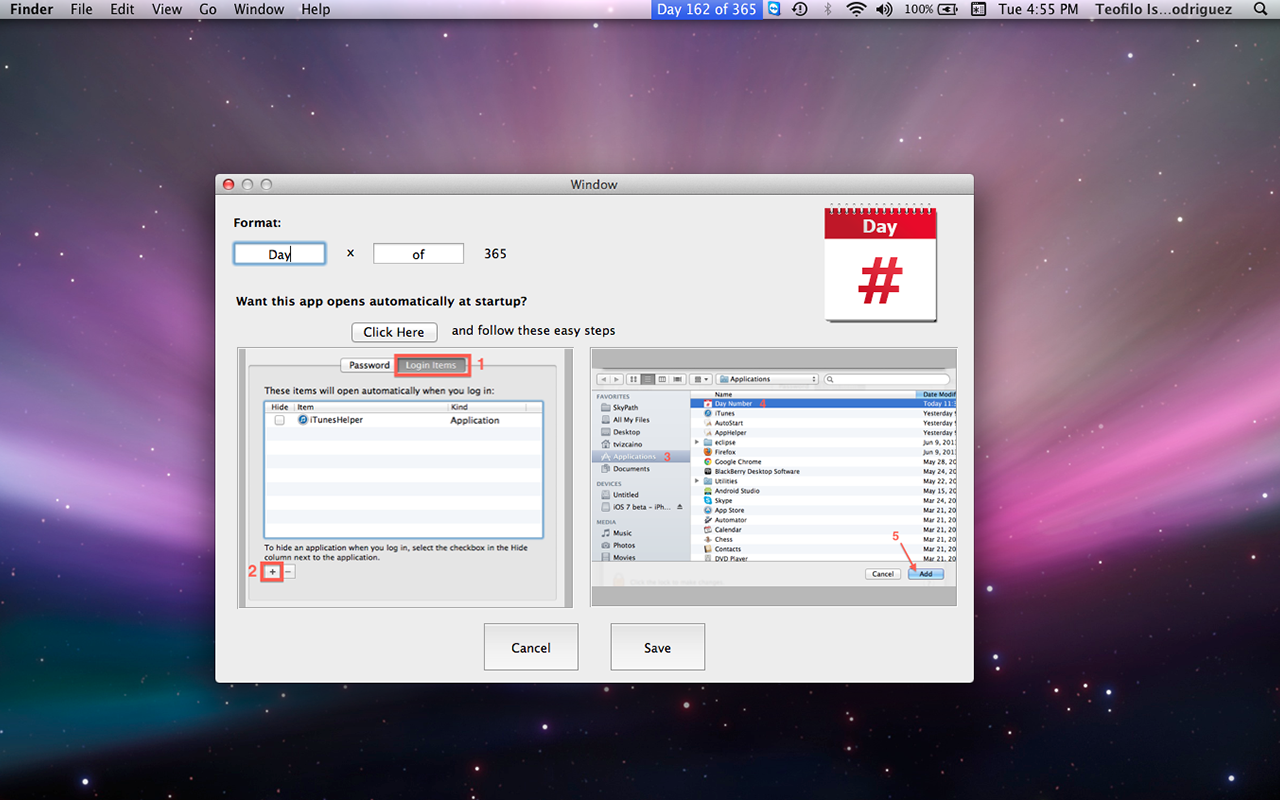Open Spotlight search magnifier in menu bar
1280x800 pixels.
pos(1259,9)
